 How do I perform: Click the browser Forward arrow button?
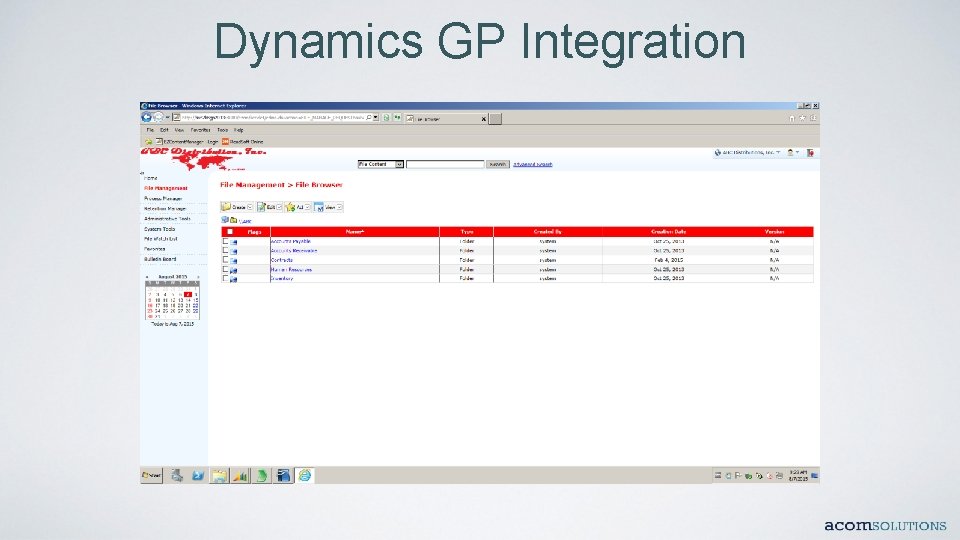[159, 118]
